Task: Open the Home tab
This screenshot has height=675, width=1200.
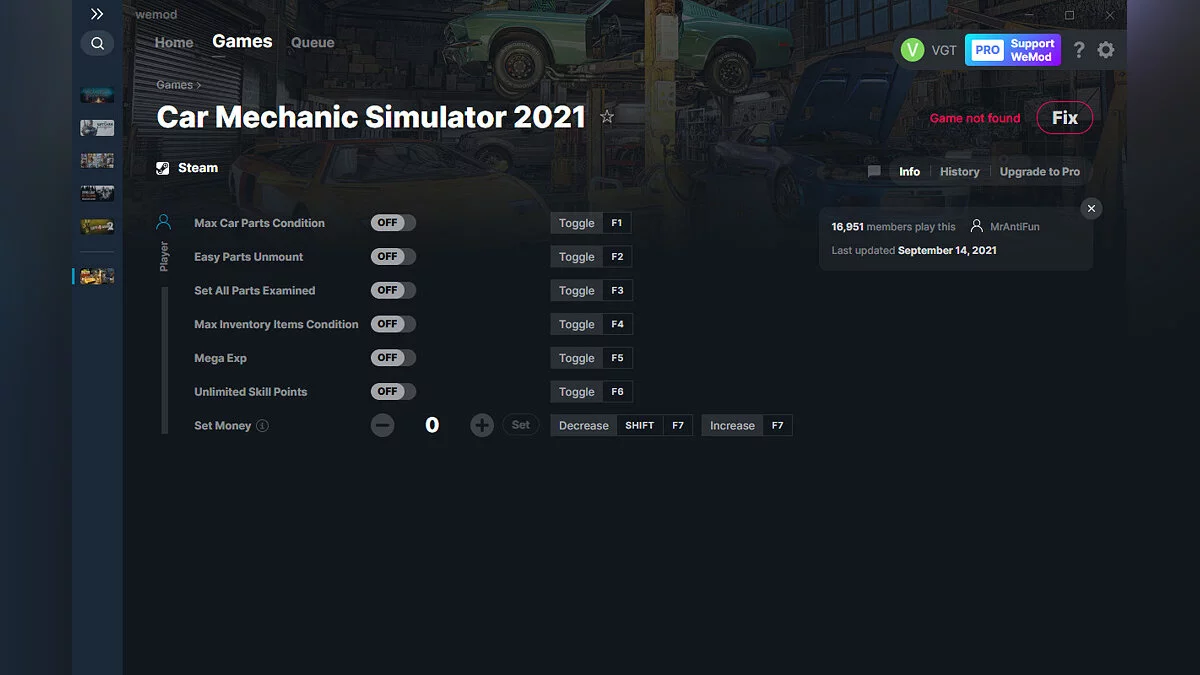Action: [x=173, y=42]
